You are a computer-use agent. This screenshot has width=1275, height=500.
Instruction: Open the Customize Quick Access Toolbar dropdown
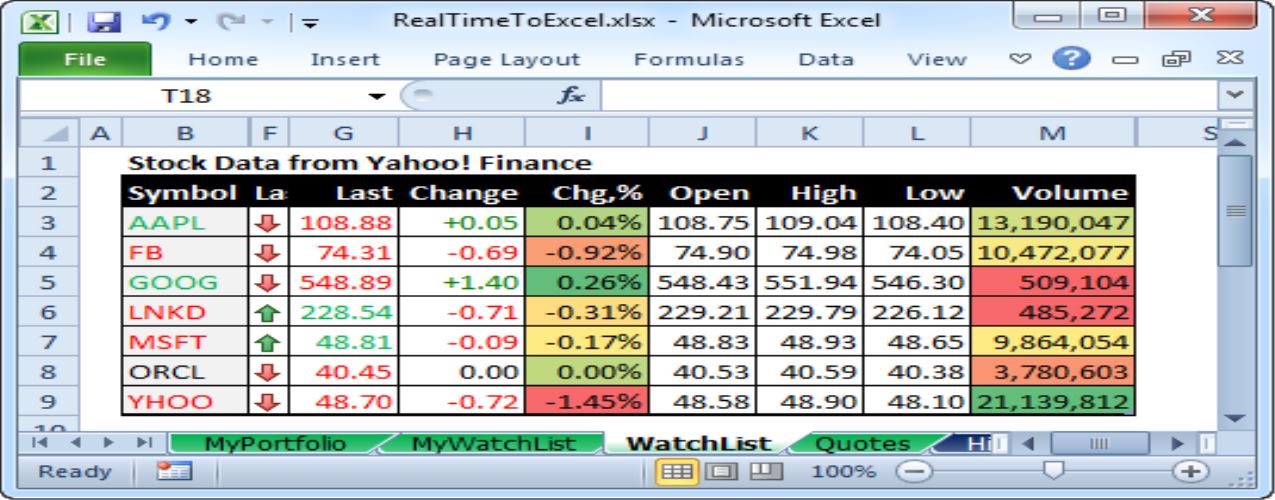(x=310, y=21)
